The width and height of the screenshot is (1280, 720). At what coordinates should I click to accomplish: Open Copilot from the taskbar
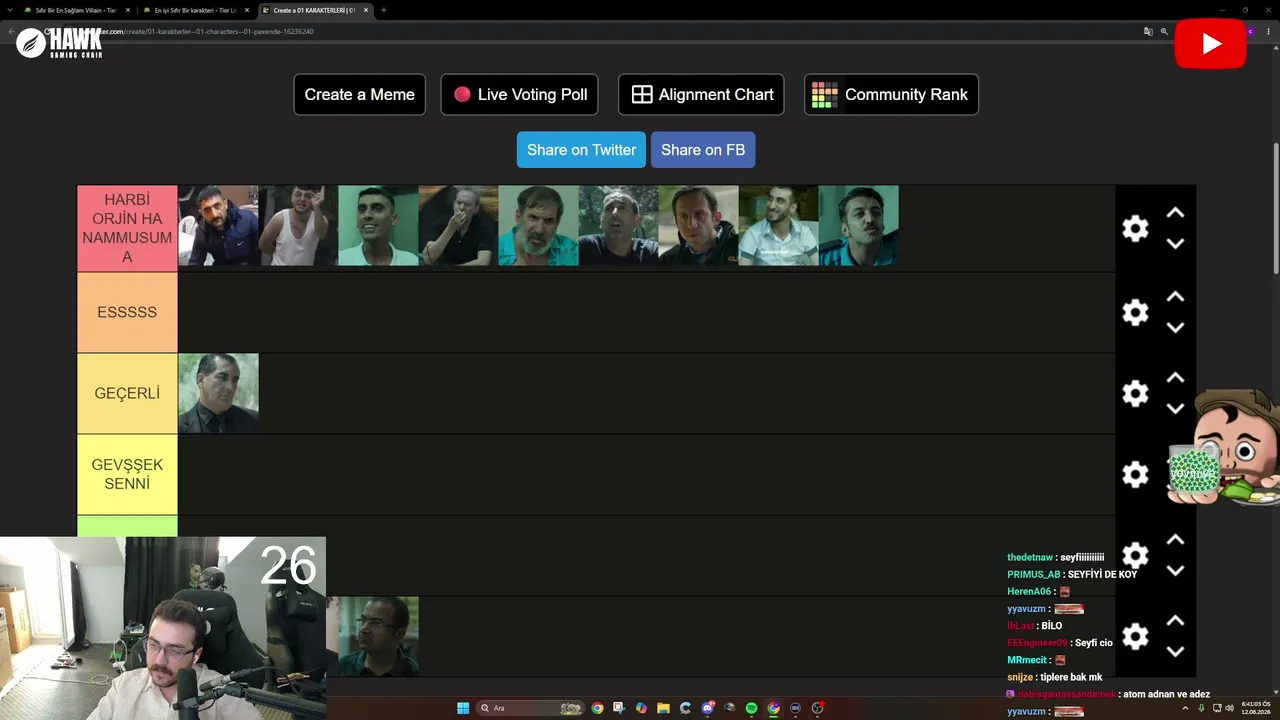641,708
